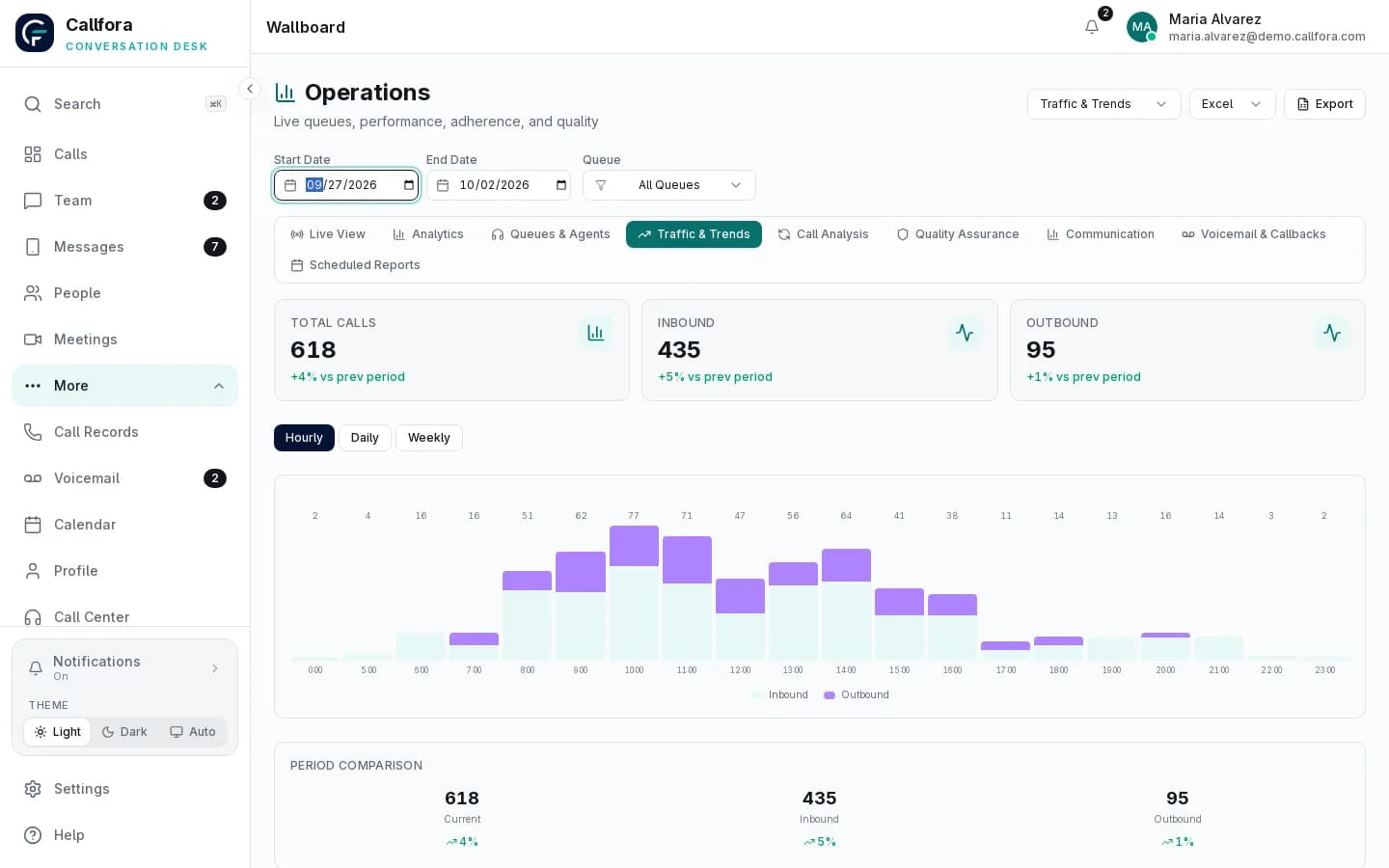Switch to the Analytics tab
Viewport: 1389px width, 868px height.
(x=428, y=234)
